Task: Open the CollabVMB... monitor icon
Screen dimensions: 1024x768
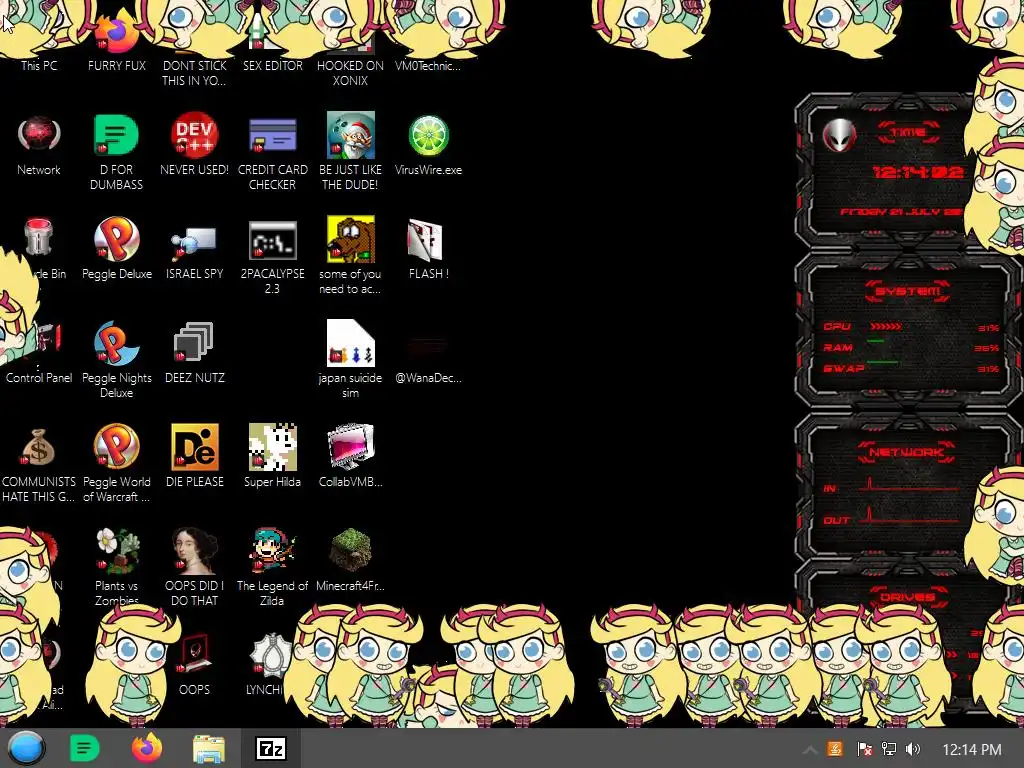Action: pos(351,447)
